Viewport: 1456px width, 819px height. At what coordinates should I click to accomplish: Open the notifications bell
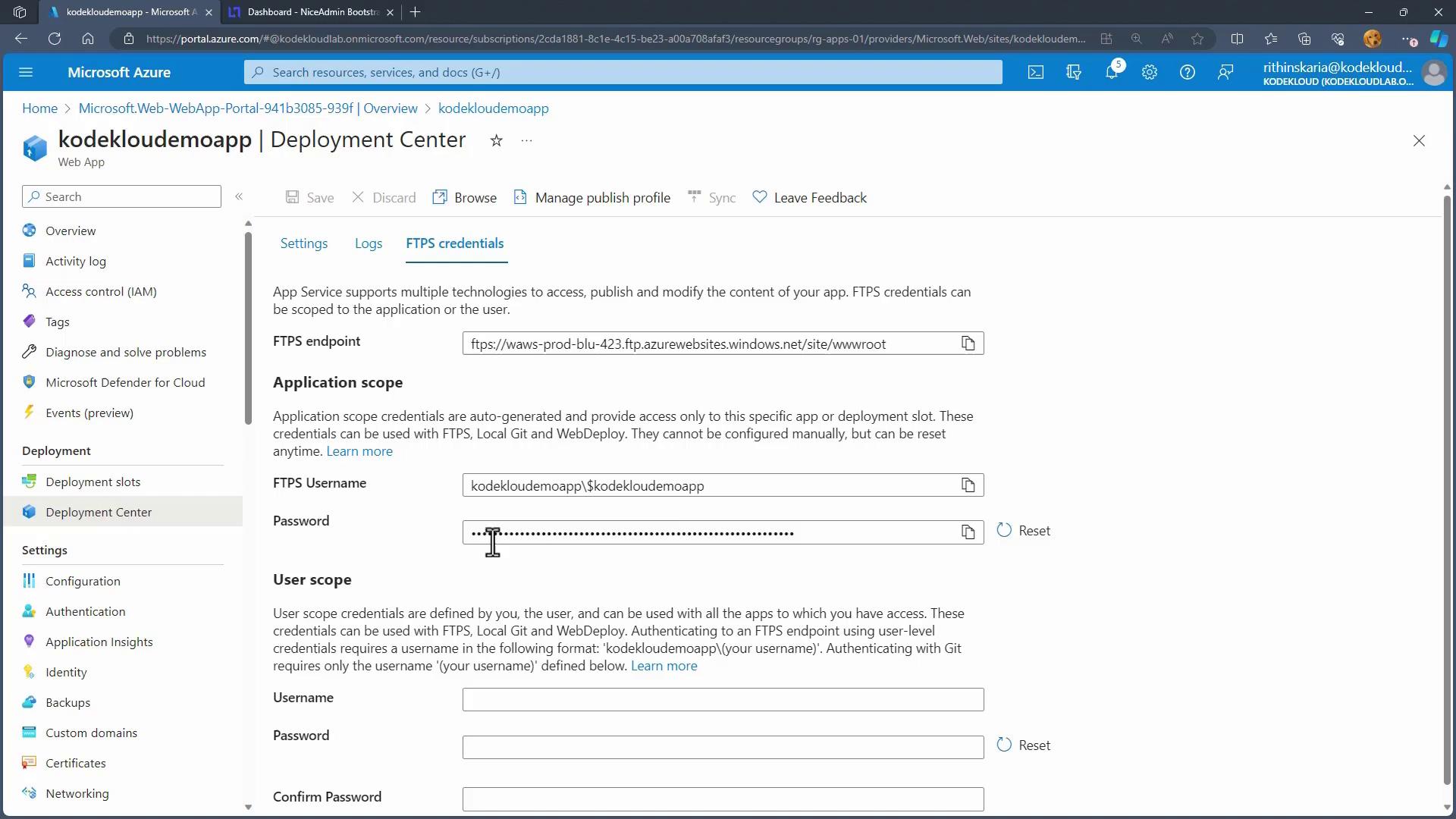[1111, 72]
